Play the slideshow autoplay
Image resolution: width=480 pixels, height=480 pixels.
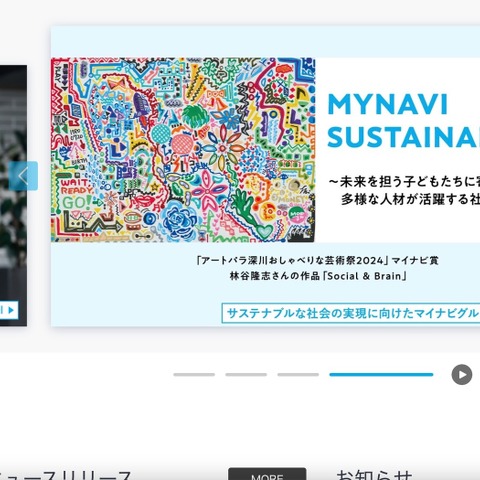[x=462, y=375]
